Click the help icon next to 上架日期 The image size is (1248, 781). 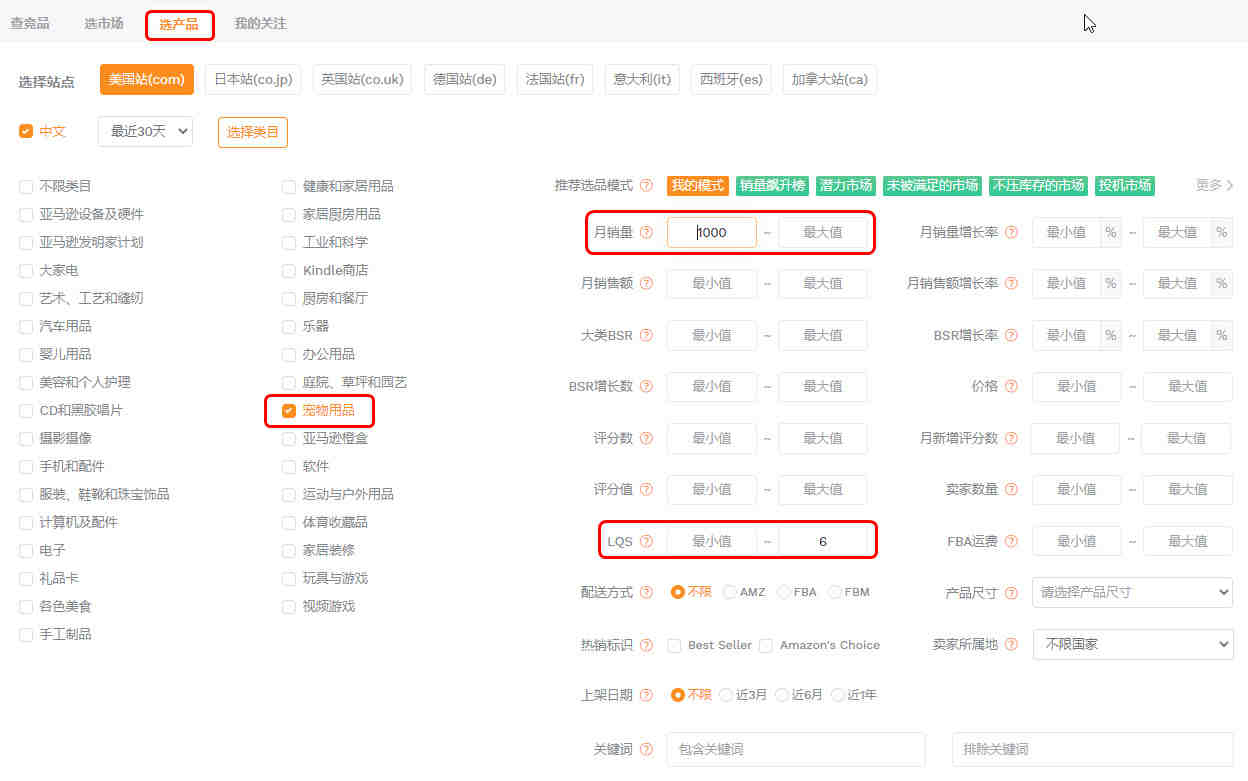pos(646,695)
